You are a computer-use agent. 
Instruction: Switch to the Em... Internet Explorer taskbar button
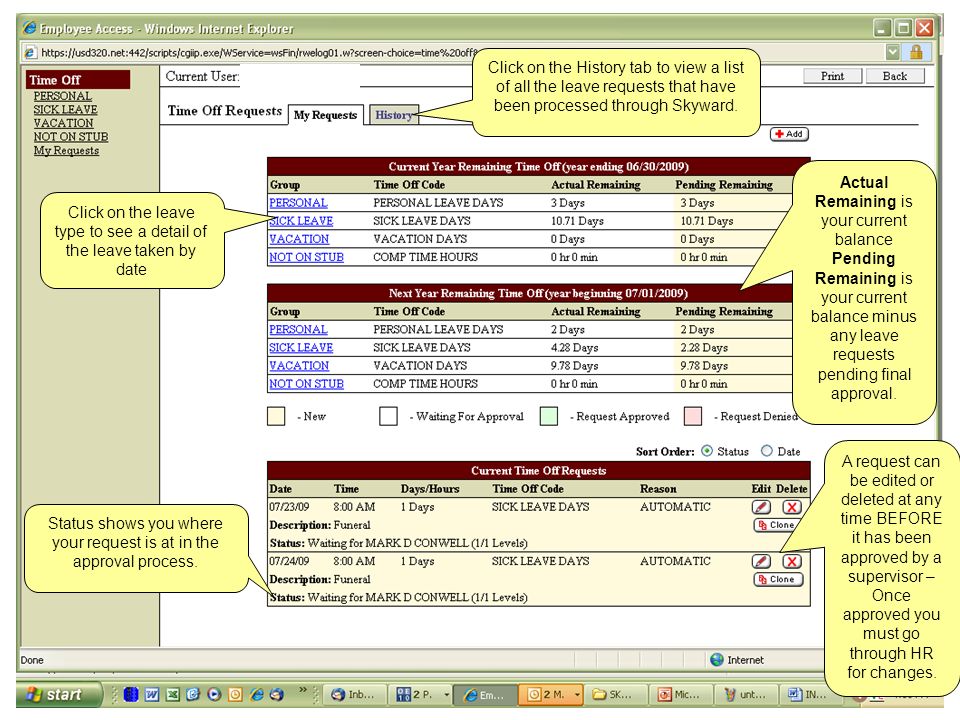point(485,695)
